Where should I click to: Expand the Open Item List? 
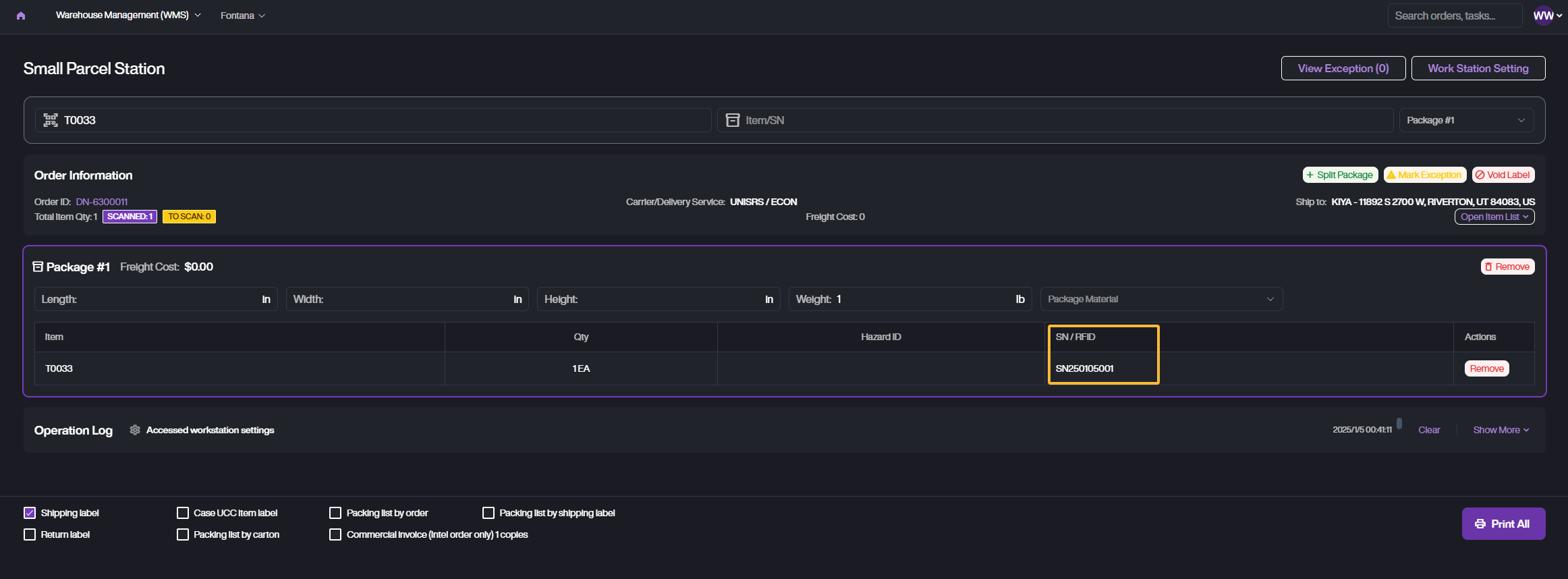point(1494,217)
